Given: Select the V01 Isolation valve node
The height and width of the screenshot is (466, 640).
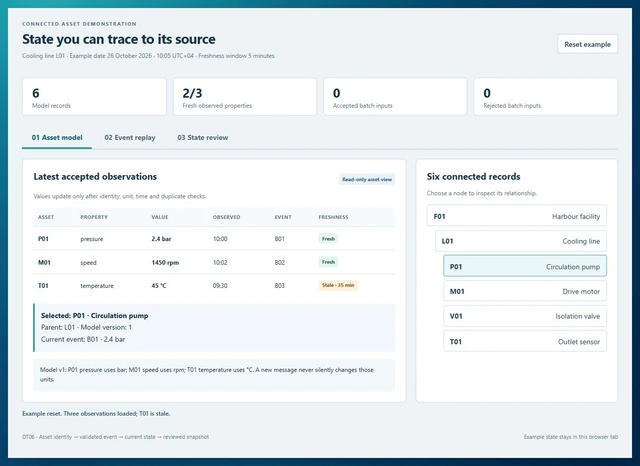Looking at the screenshot, I should [525, 316].
